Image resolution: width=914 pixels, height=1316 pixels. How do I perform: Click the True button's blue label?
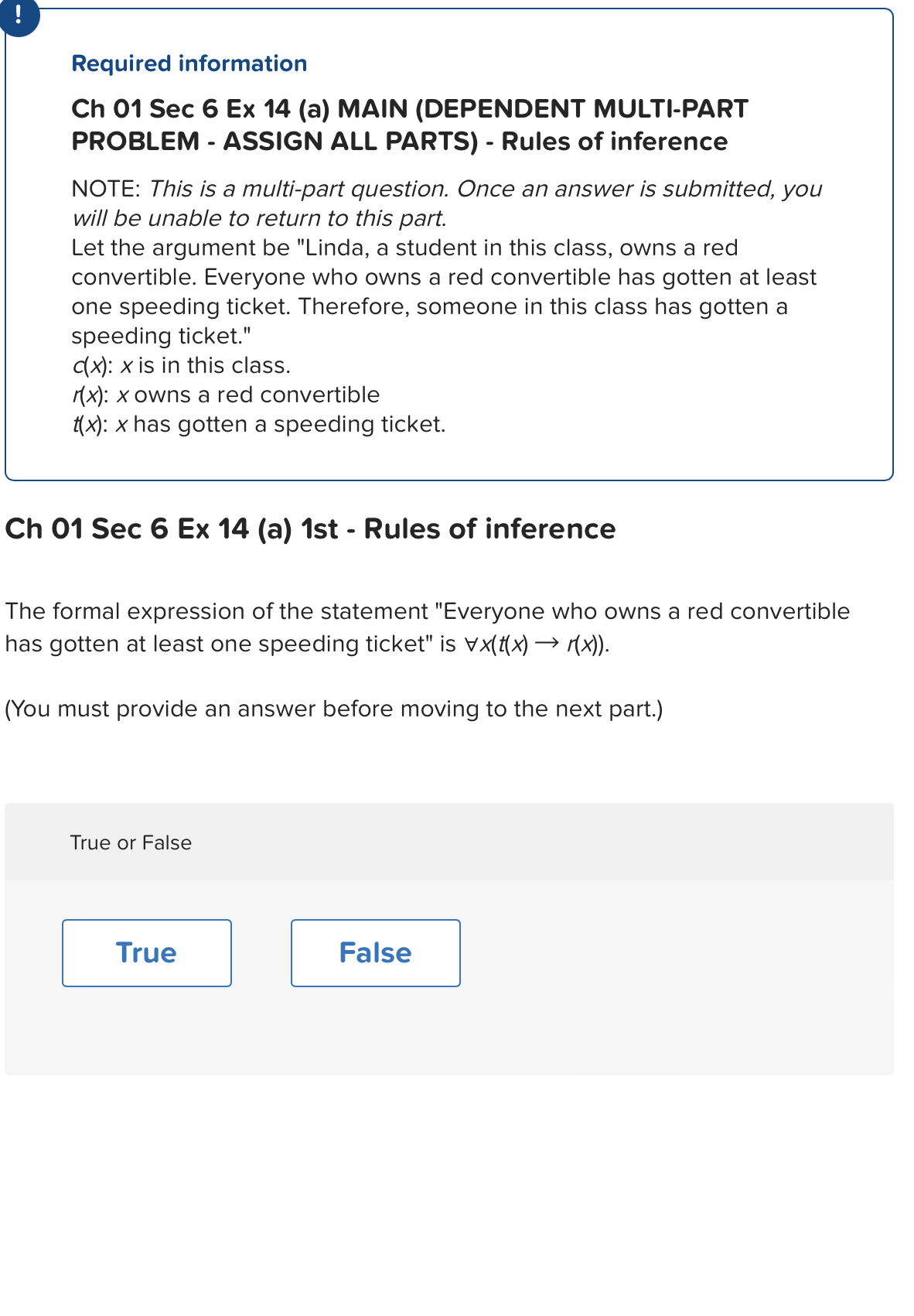(146, 953)
